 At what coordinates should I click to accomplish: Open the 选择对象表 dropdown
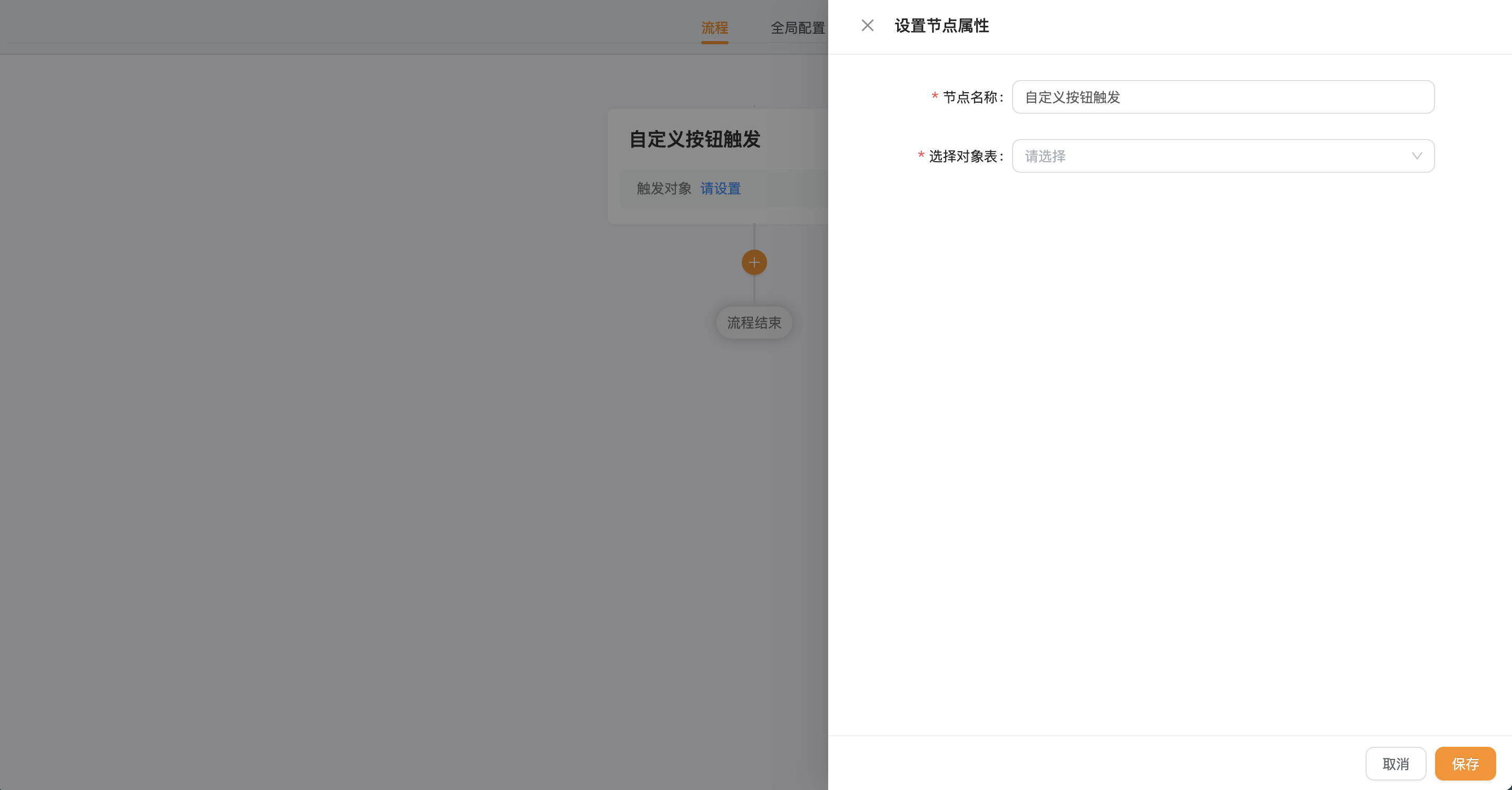tap(1223, 155)
